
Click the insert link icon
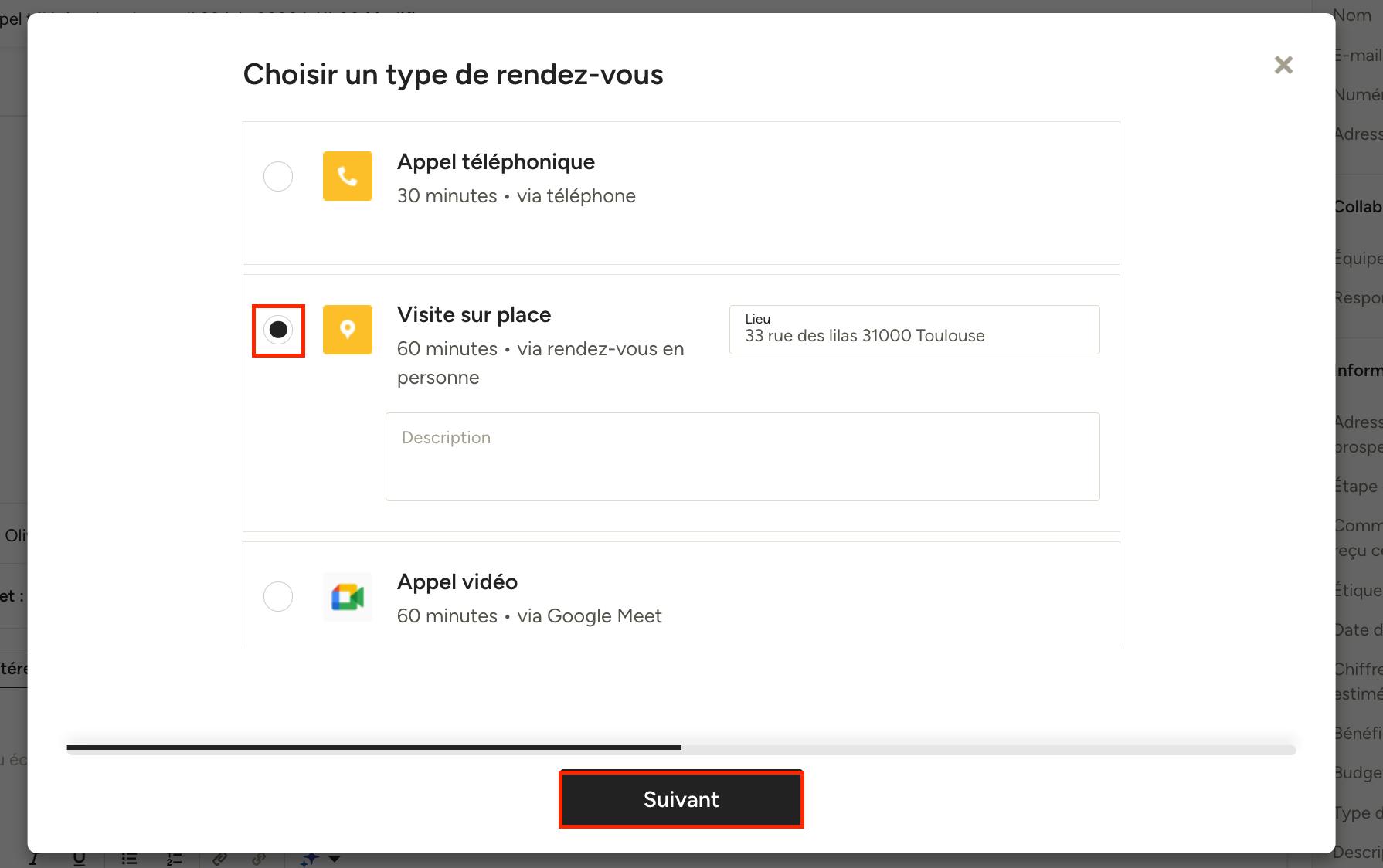tap(219, 859)
